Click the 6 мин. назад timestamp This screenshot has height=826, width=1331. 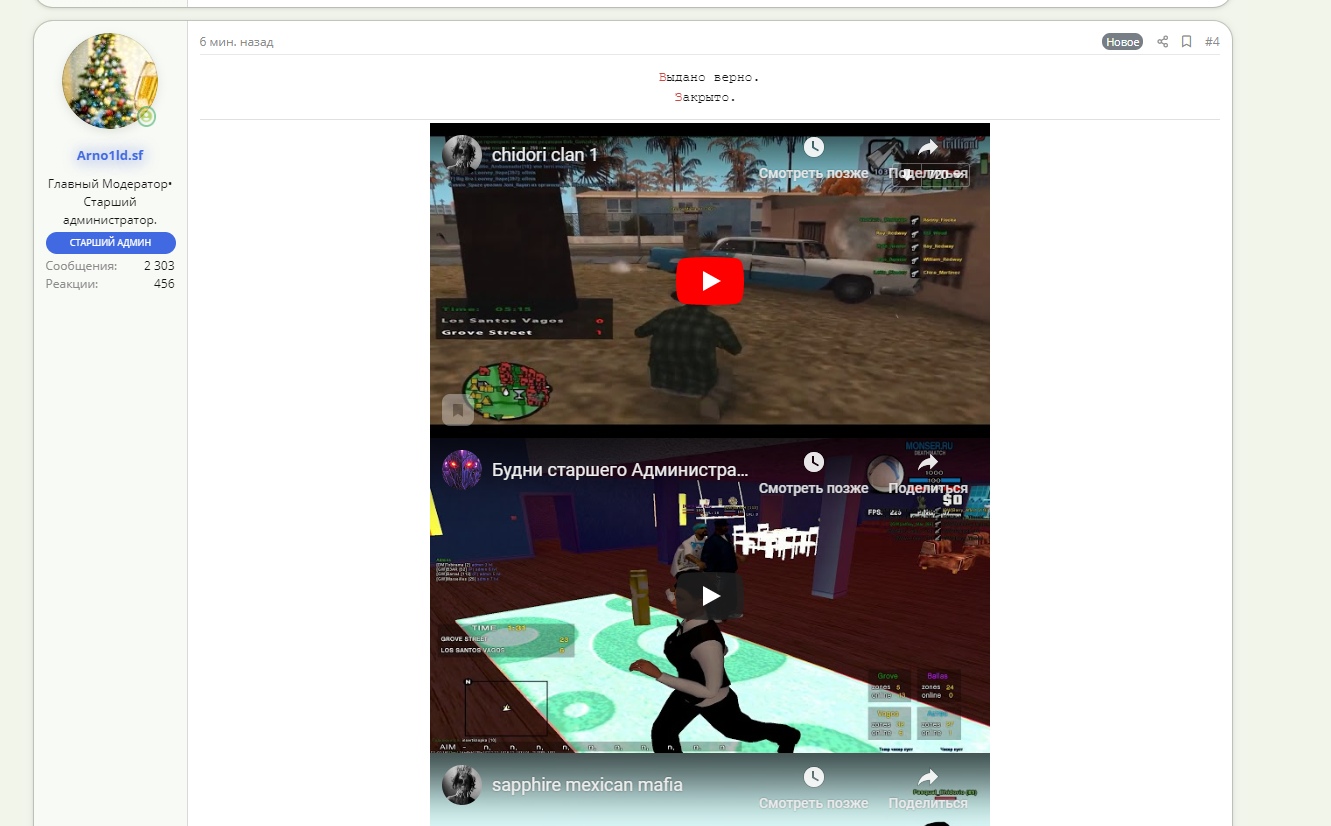coord(236,42)
